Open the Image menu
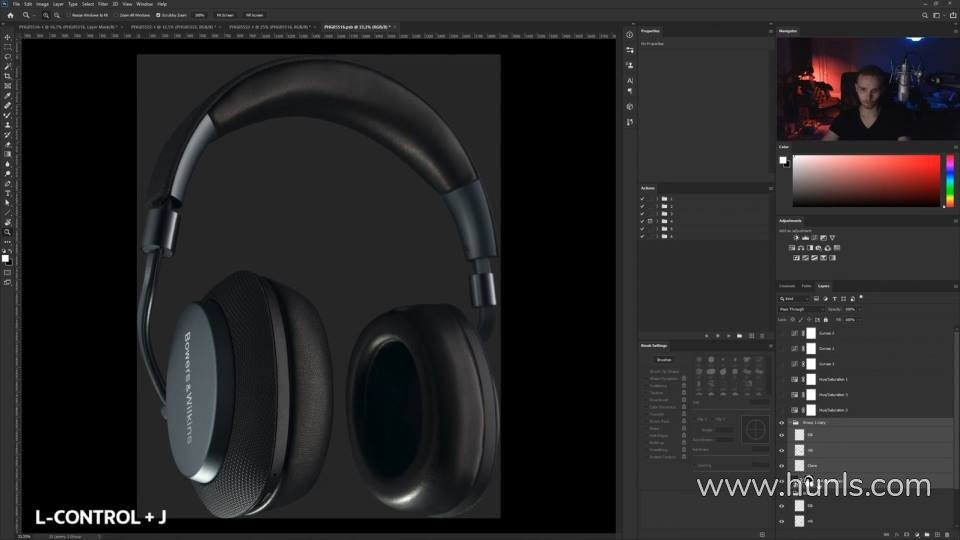This screenshot has height=540, width=960. pyautogui.click(x=42, y=4)
